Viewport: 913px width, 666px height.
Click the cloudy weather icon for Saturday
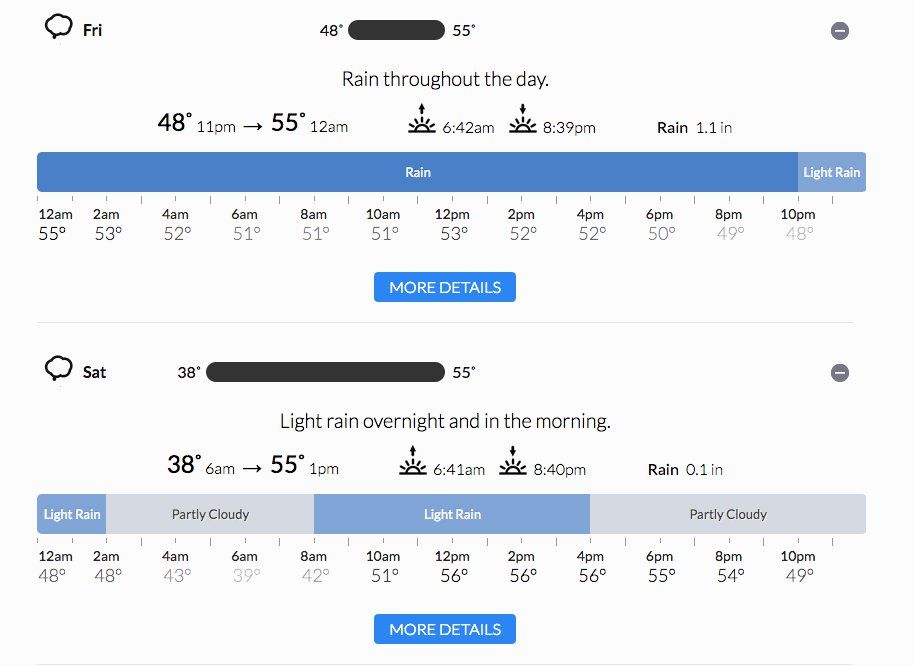pyautogui.click(x=59, y=369)
